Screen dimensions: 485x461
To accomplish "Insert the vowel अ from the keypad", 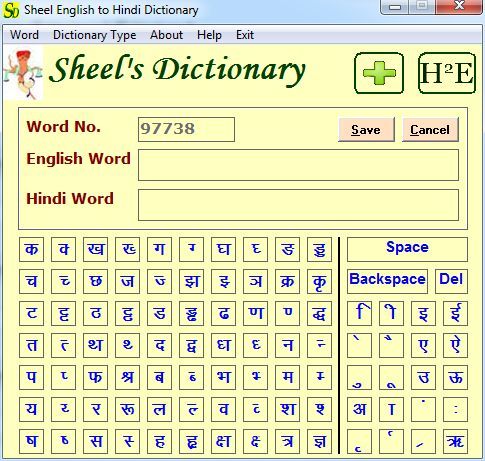I will (x=359, y=409).
